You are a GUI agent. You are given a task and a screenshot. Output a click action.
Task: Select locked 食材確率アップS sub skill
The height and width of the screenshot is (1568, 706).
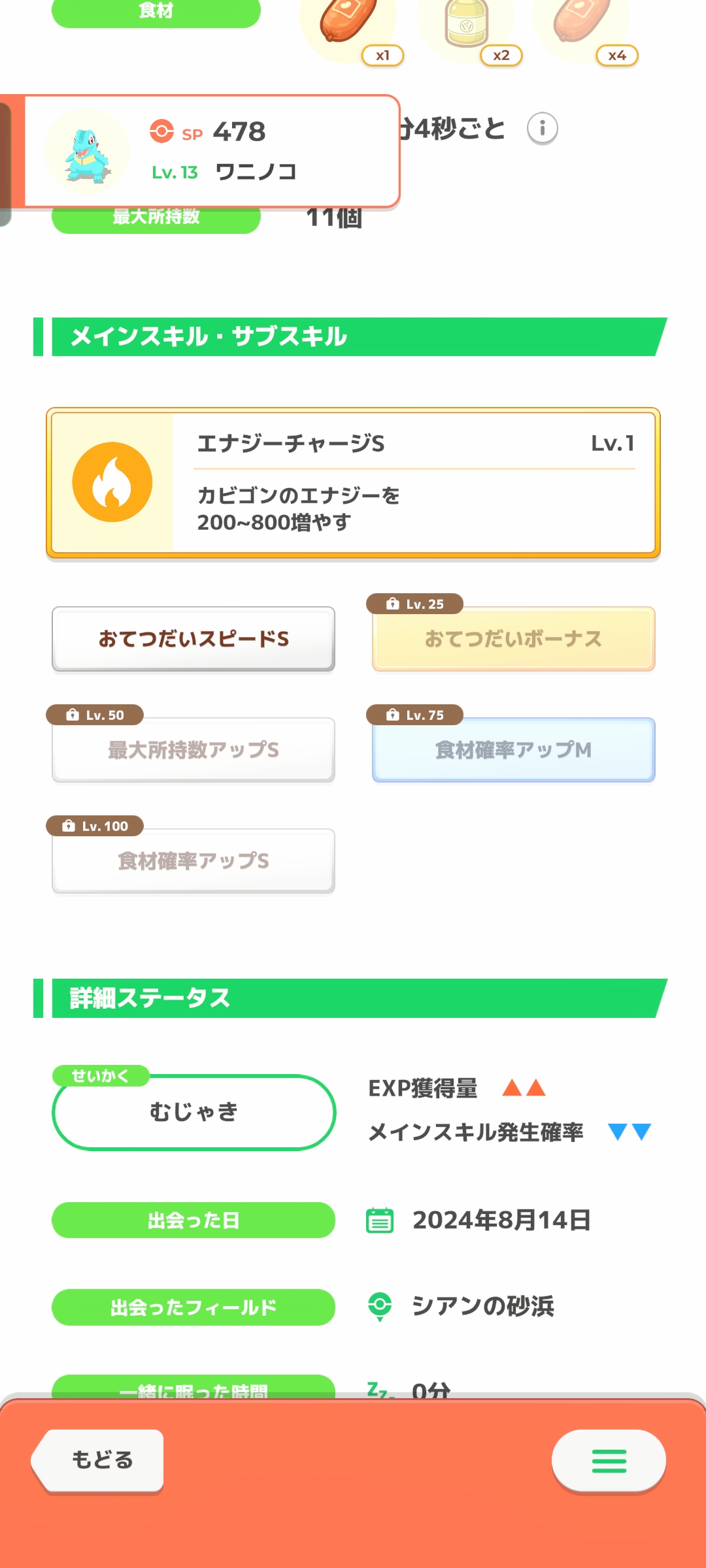click(193, 861)
